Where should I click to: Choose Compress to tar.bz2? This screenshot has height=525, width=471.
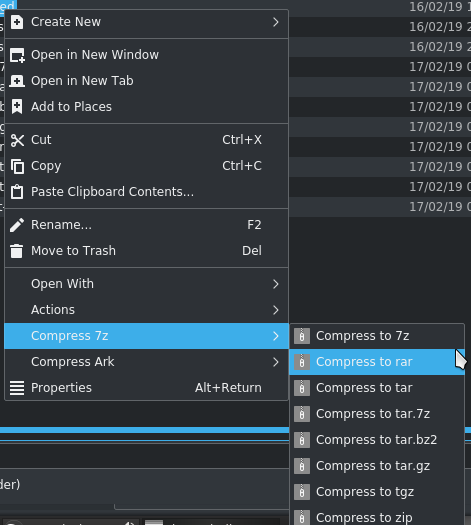(x=377, y=440)
